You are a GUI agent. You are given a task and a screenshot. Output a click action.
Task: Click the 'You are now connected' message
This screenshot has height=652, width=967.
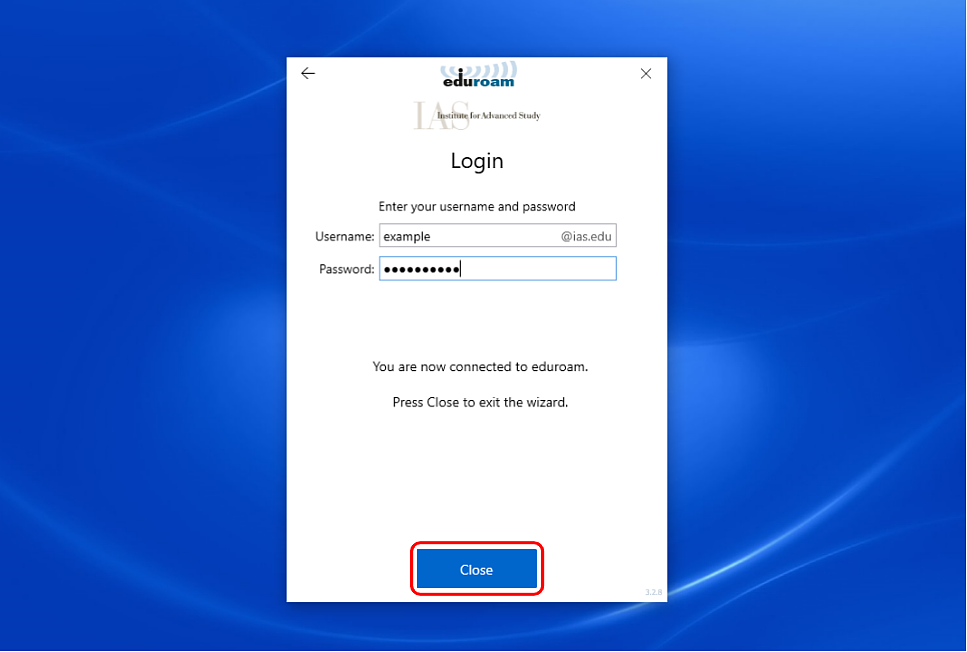point(480,367)
